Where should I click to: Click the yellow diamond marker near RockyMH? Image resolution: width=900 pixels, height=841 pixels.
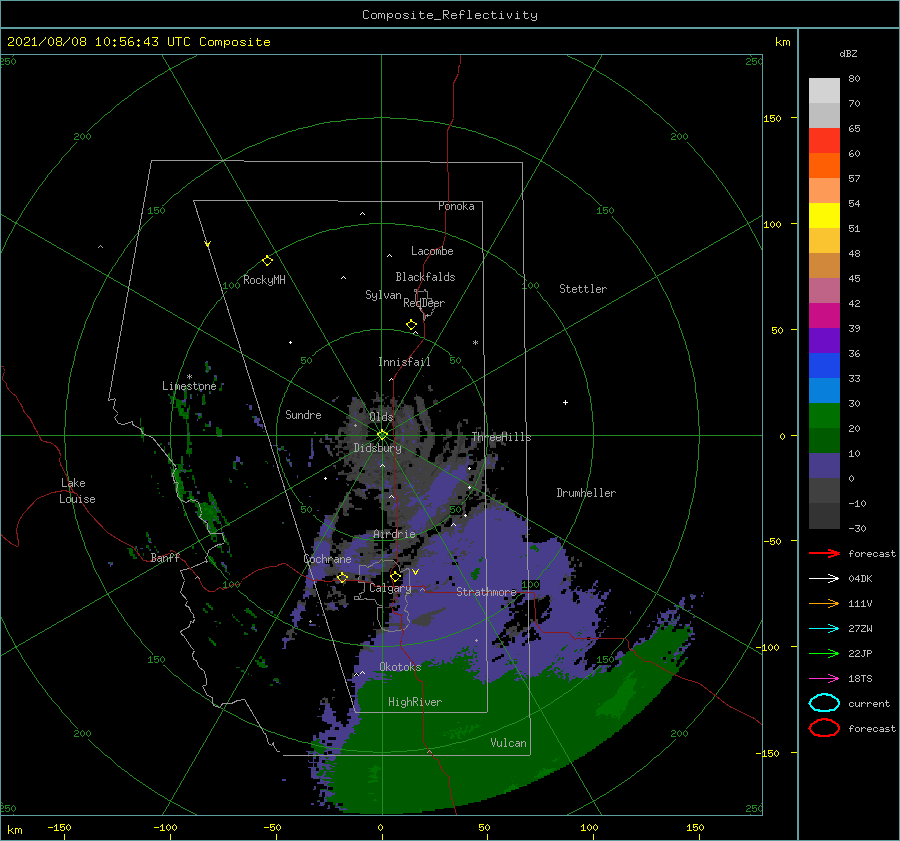(267, 261)
